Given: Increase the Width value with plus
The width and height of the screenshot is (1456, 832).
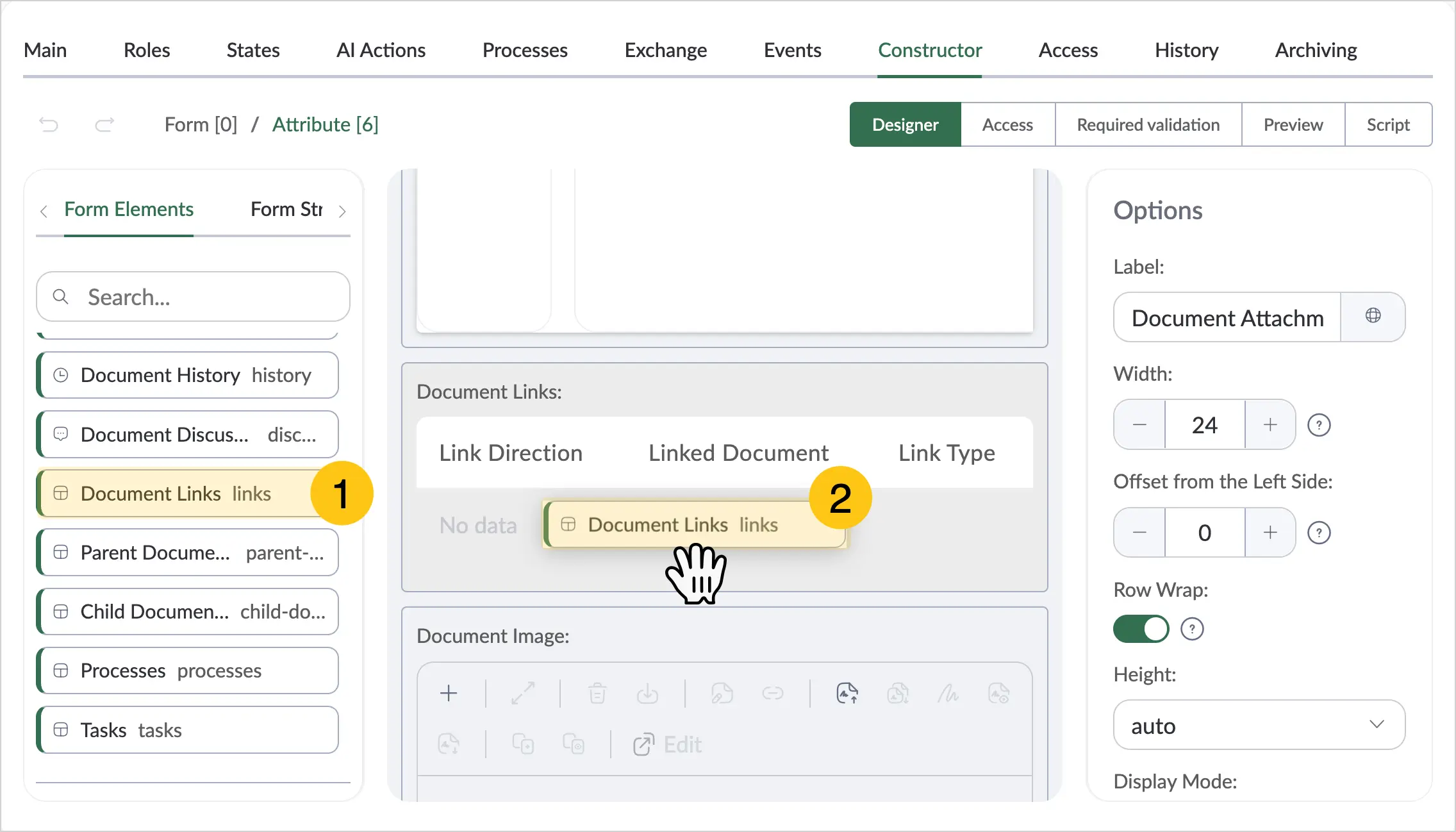Looking at the screenshot, I should [1270, 425].
